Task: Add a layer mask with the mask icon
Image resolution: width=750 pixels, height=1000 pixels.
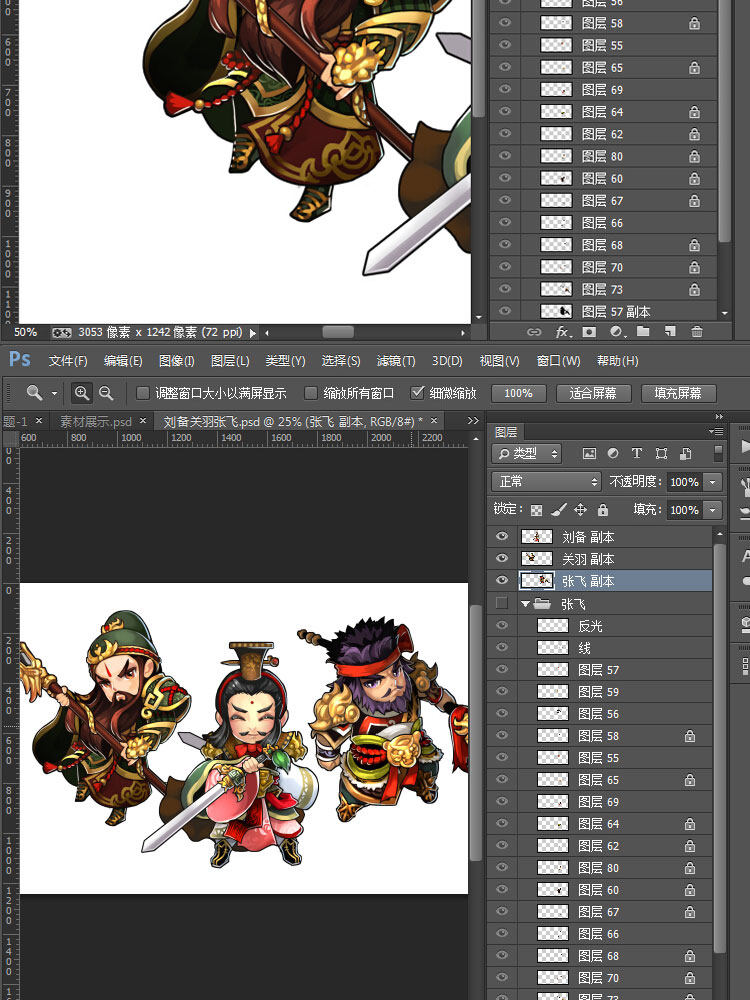Action: (x=589, y=332)
